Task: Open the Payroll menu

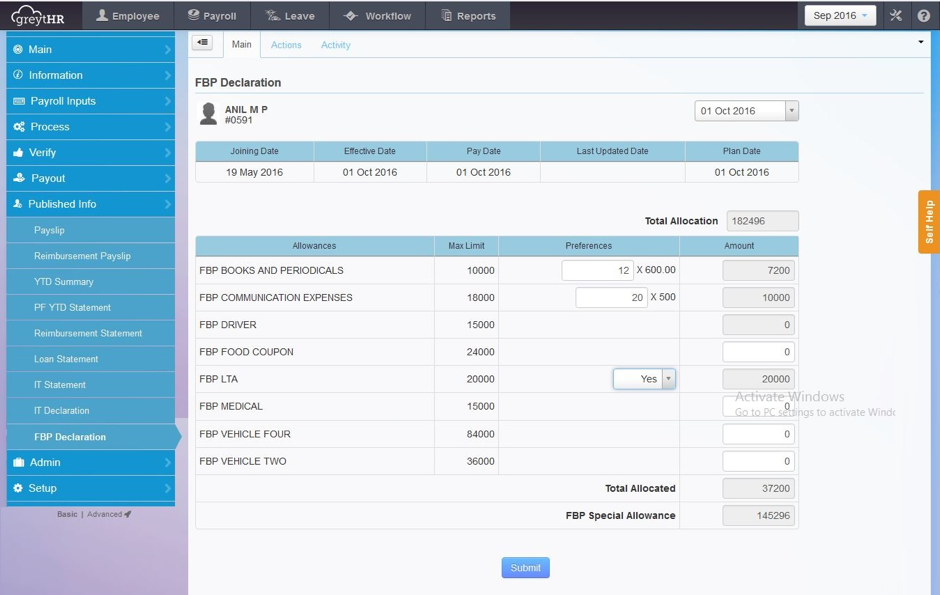Action: point(212,16)
